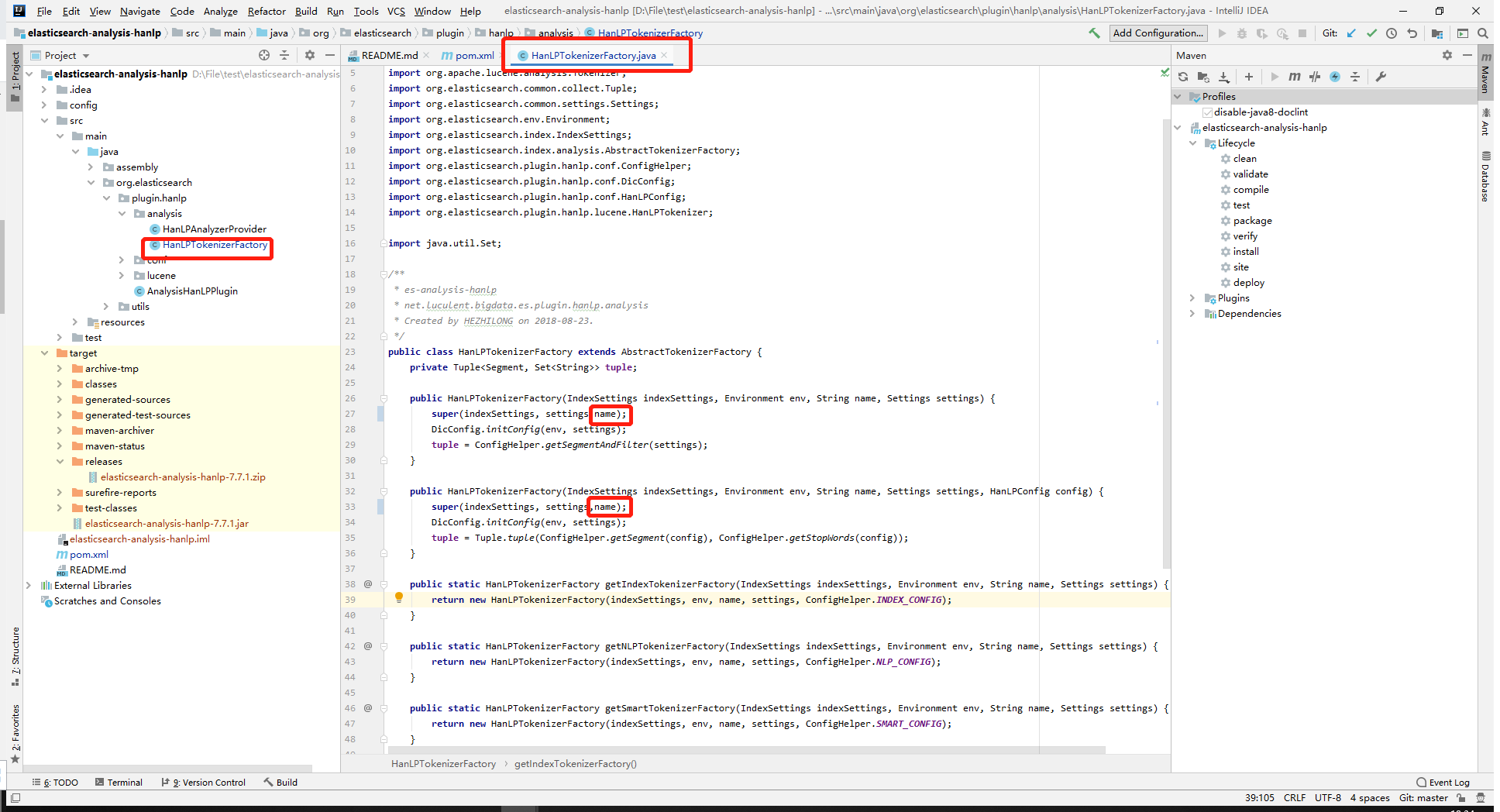Click the Git Update Project arrow icon
Viewport: 1500px width, 812px height.
(1351, 33)
